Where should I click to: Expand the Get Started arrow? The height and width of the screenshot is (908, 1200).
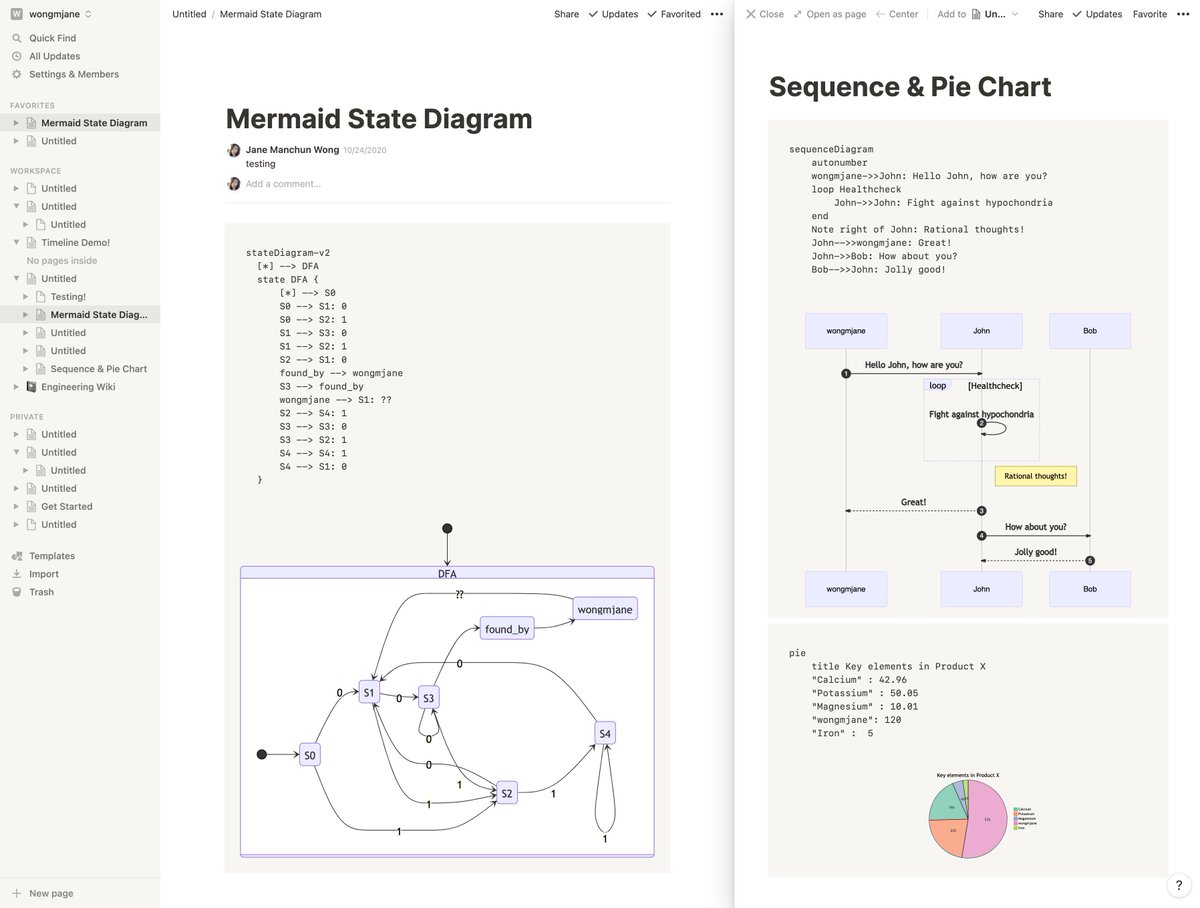[16, 507]
